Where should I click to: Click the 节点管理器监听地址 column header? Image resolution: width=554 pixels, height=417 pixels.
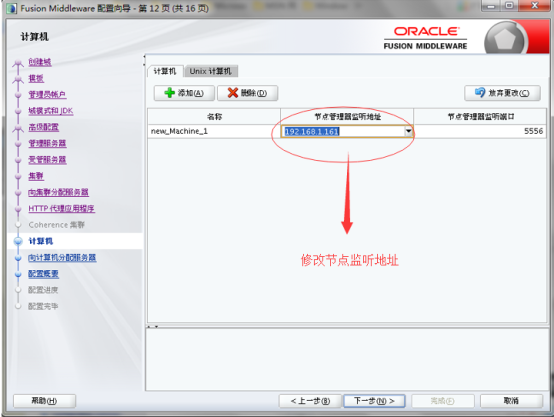[347, 117]
